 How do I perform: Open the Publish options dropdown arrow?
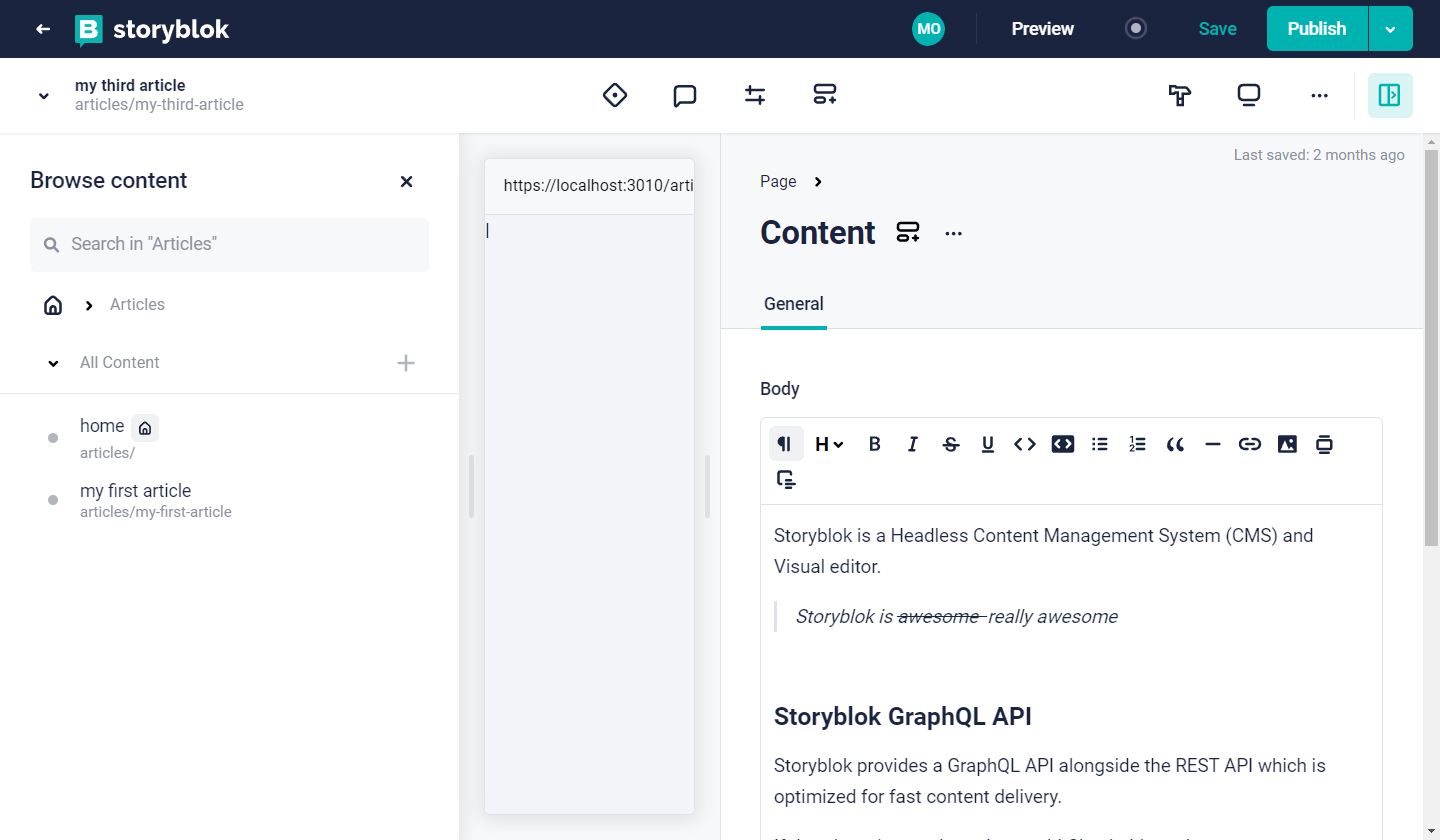click(x=1390, y=29)
